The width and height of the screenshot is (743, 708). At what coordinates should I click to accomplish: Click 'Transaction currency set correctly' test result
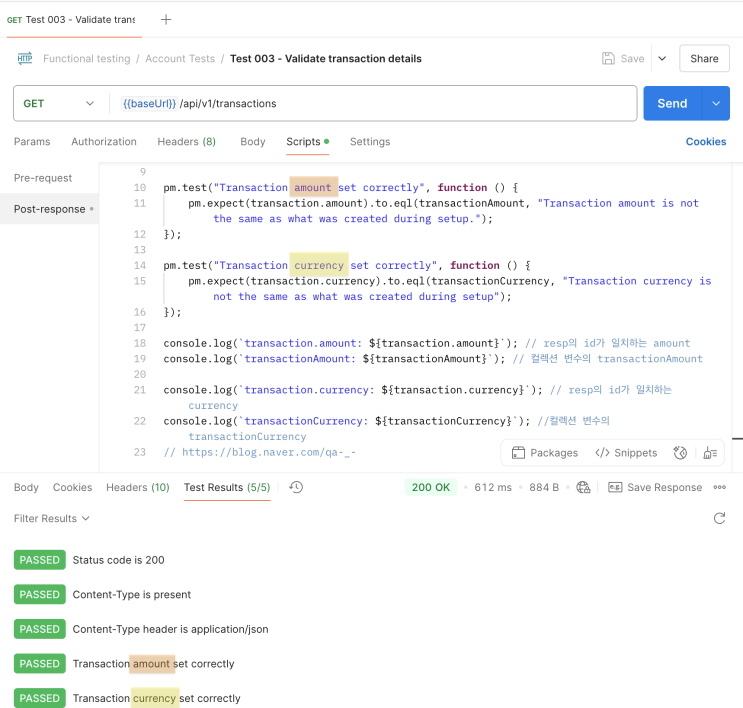click(156, 699)
